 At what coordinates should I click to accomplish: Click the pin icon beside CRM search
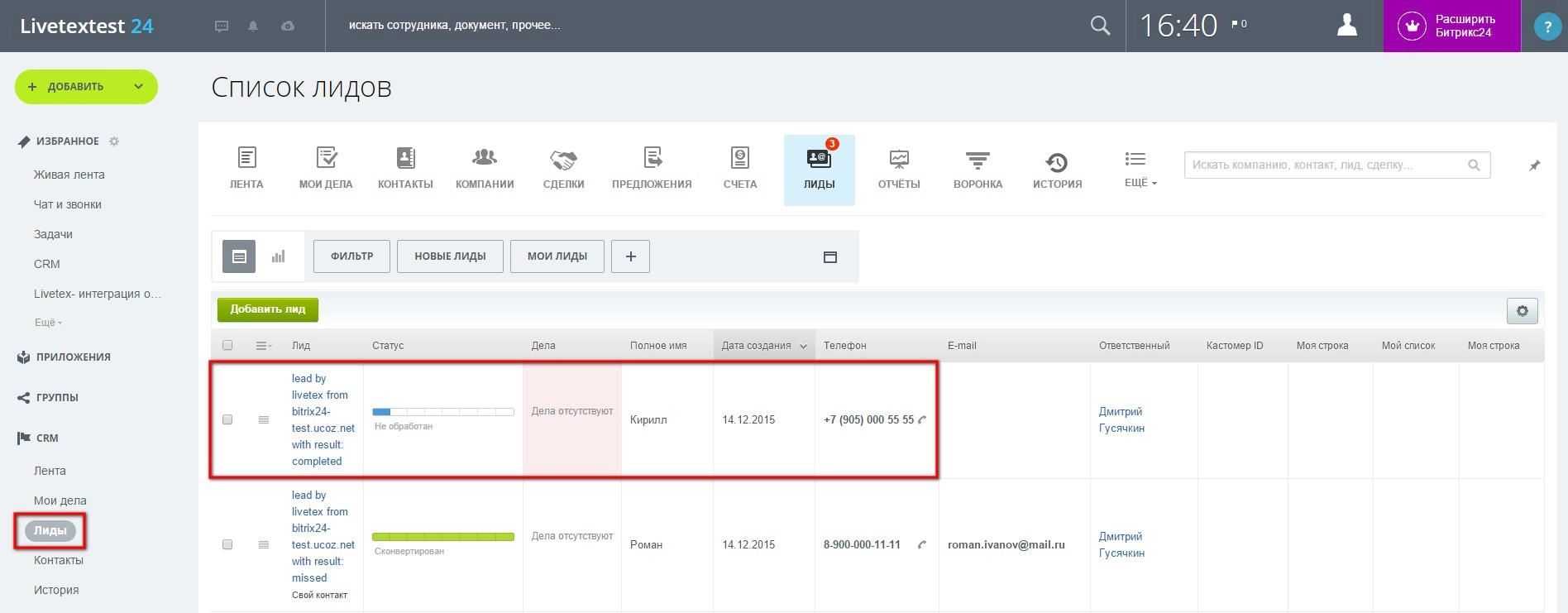(1534, 165)
